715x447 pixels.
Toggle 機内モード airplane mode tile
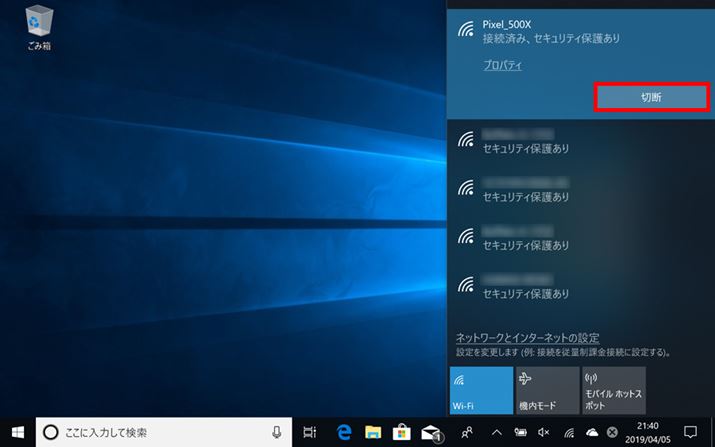tap(546, 390)
